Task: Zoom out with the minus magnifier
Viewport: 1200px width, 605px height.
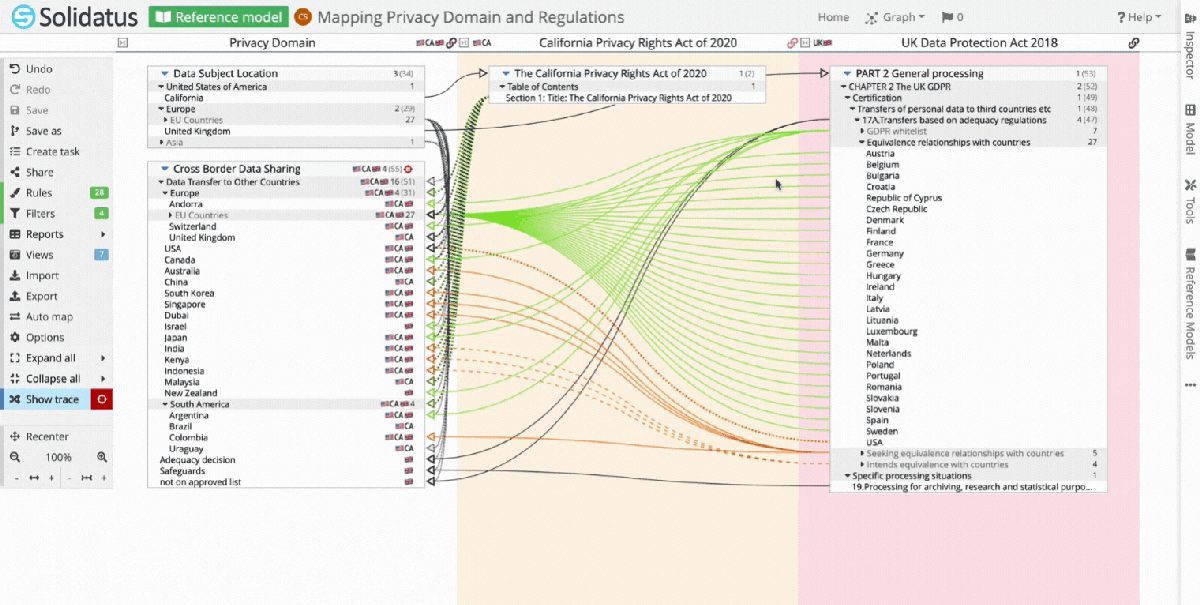Action: tap(14, 457)
